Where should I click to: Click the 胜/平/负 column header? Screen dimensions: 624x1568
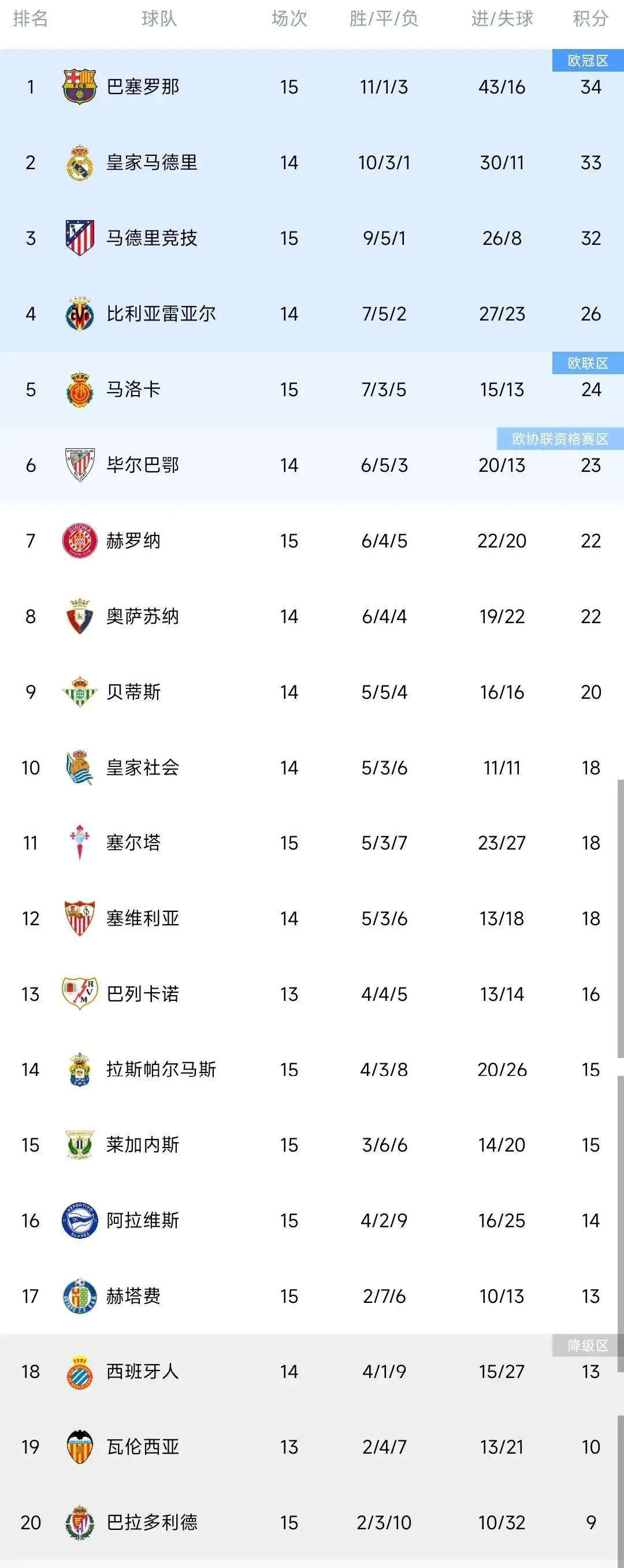(x=384, y=19)
